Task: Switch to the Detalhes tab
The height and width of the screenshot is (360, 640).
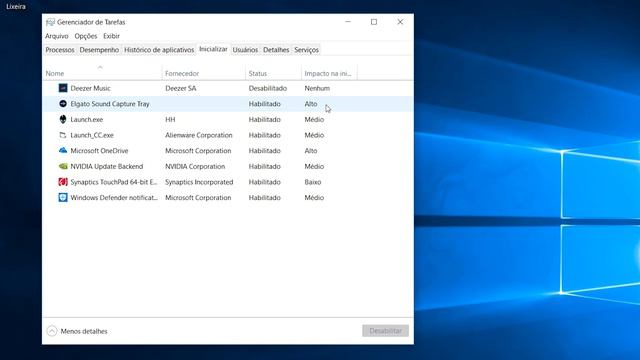Action: [276, 50]
